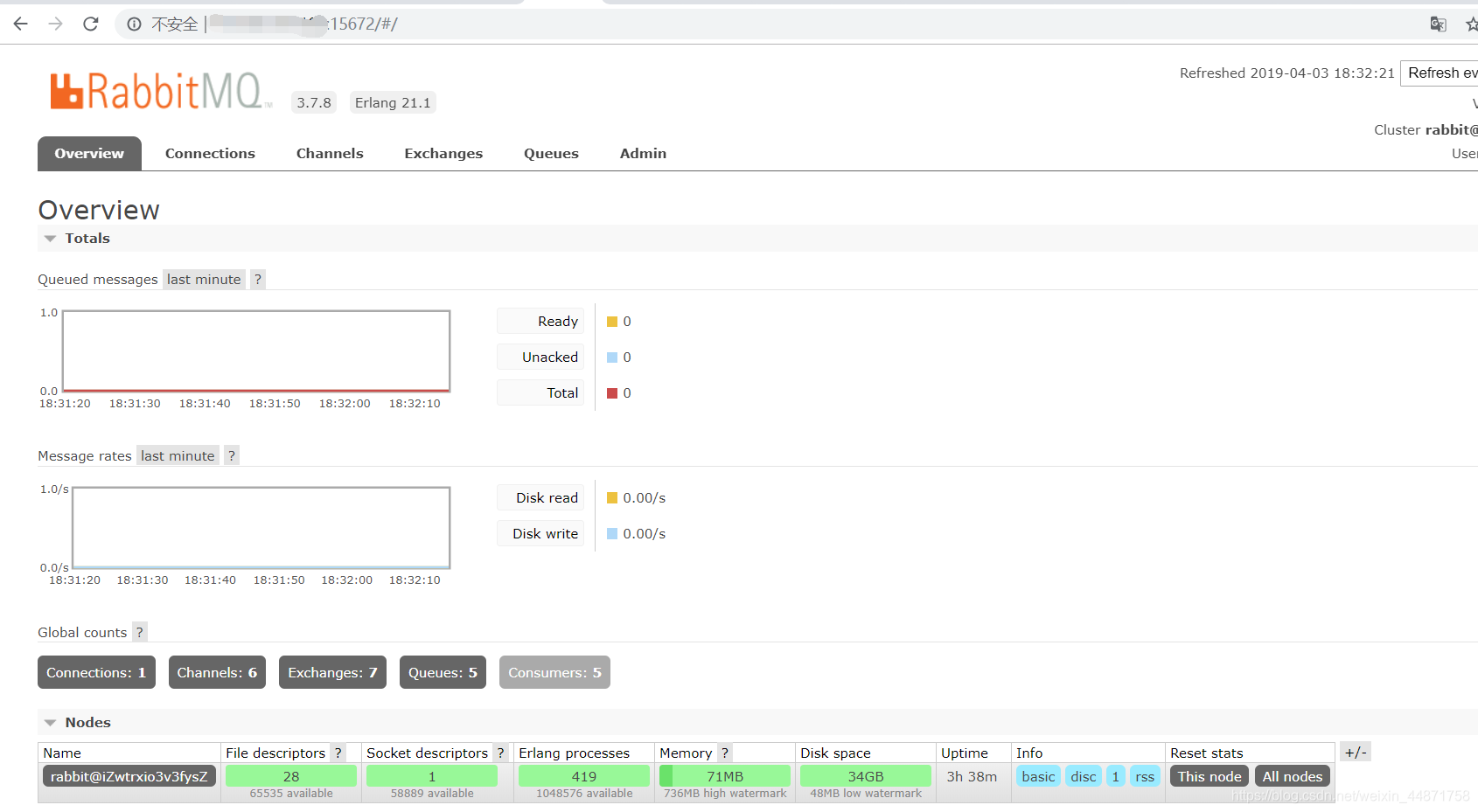Reload the page with refresh icon
Image resolution: width=1478 pixels, height=812 pixels.
click(90, 24)
